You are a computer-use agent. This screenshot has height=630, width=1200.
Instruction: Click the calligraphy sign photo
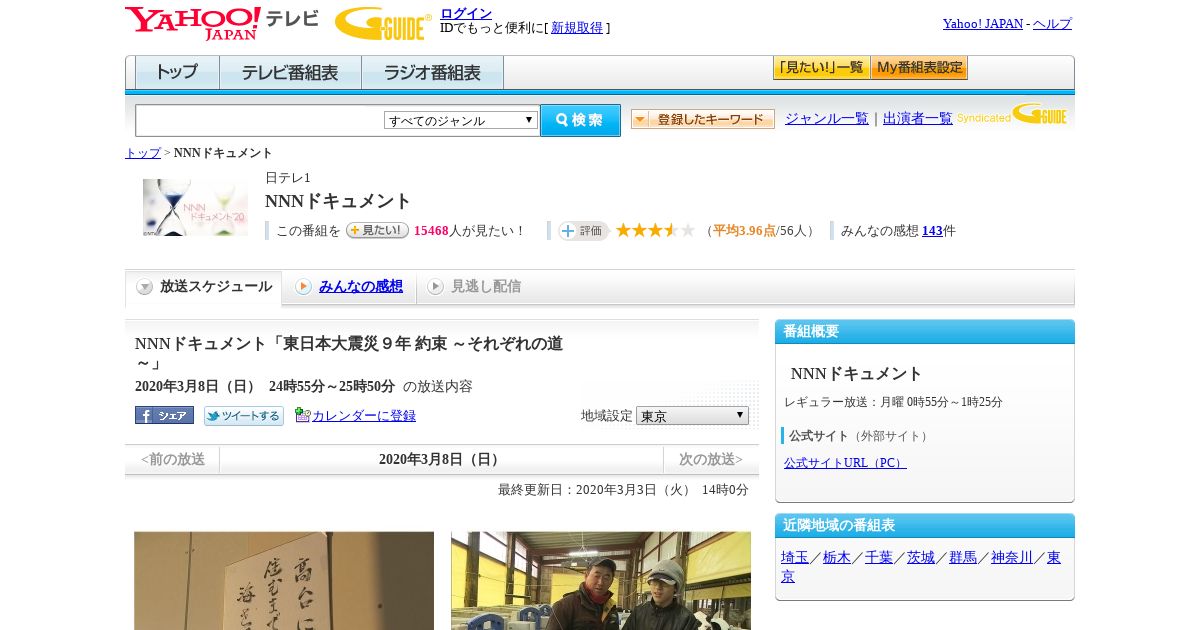(284, 581)
